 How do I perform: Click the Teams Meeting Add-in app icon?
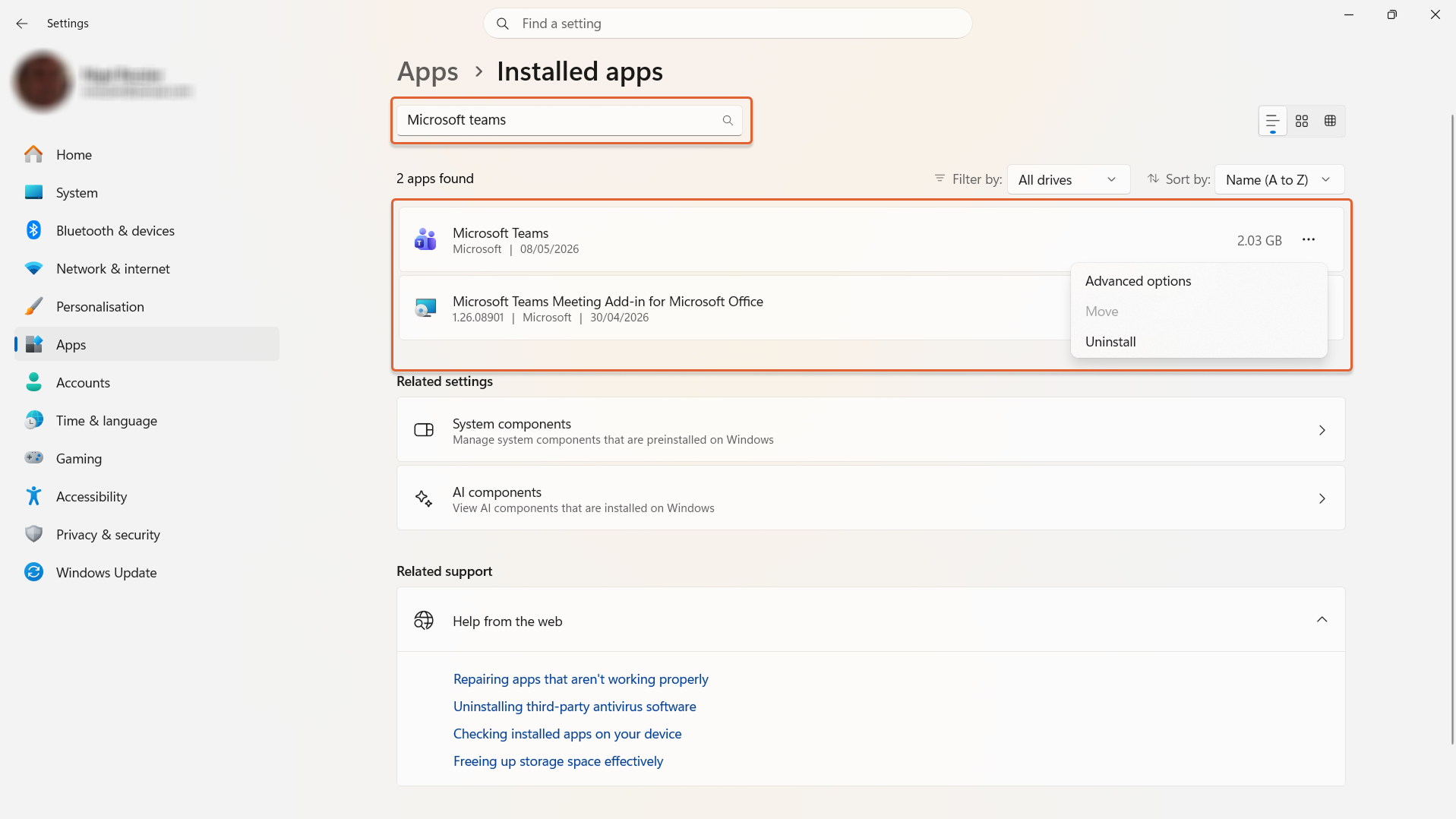click(425, 308)
